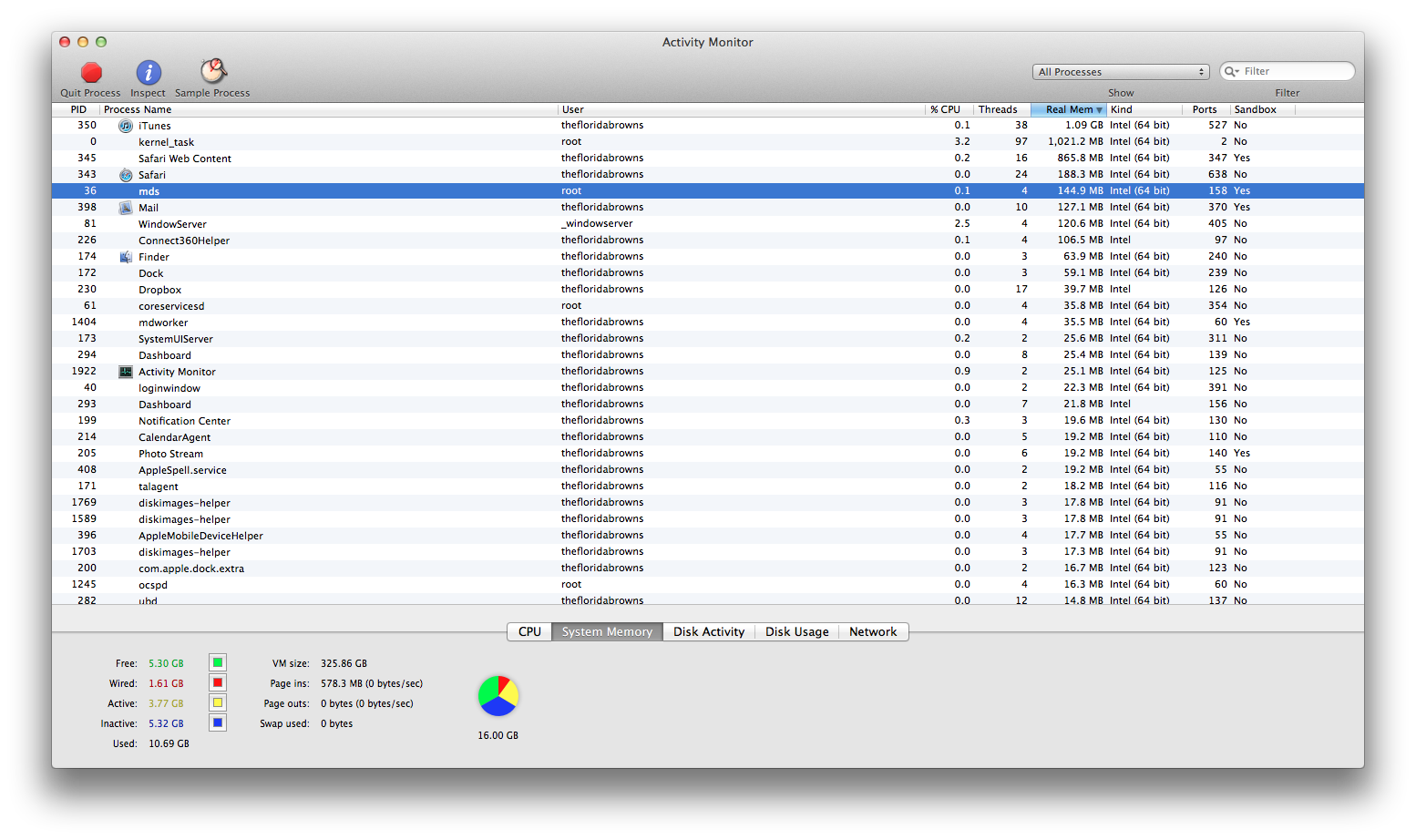The height and width of the screenshot is (840, 1416).
Task: Select the AppleMobileDeviceHelper process
Action: 708,536
